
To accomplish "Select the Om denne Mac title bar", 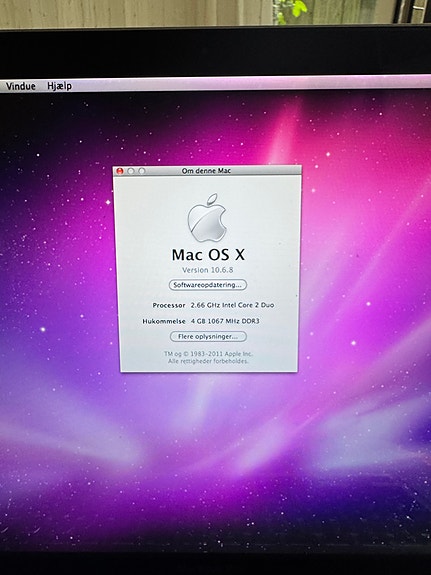I will 207,171.
